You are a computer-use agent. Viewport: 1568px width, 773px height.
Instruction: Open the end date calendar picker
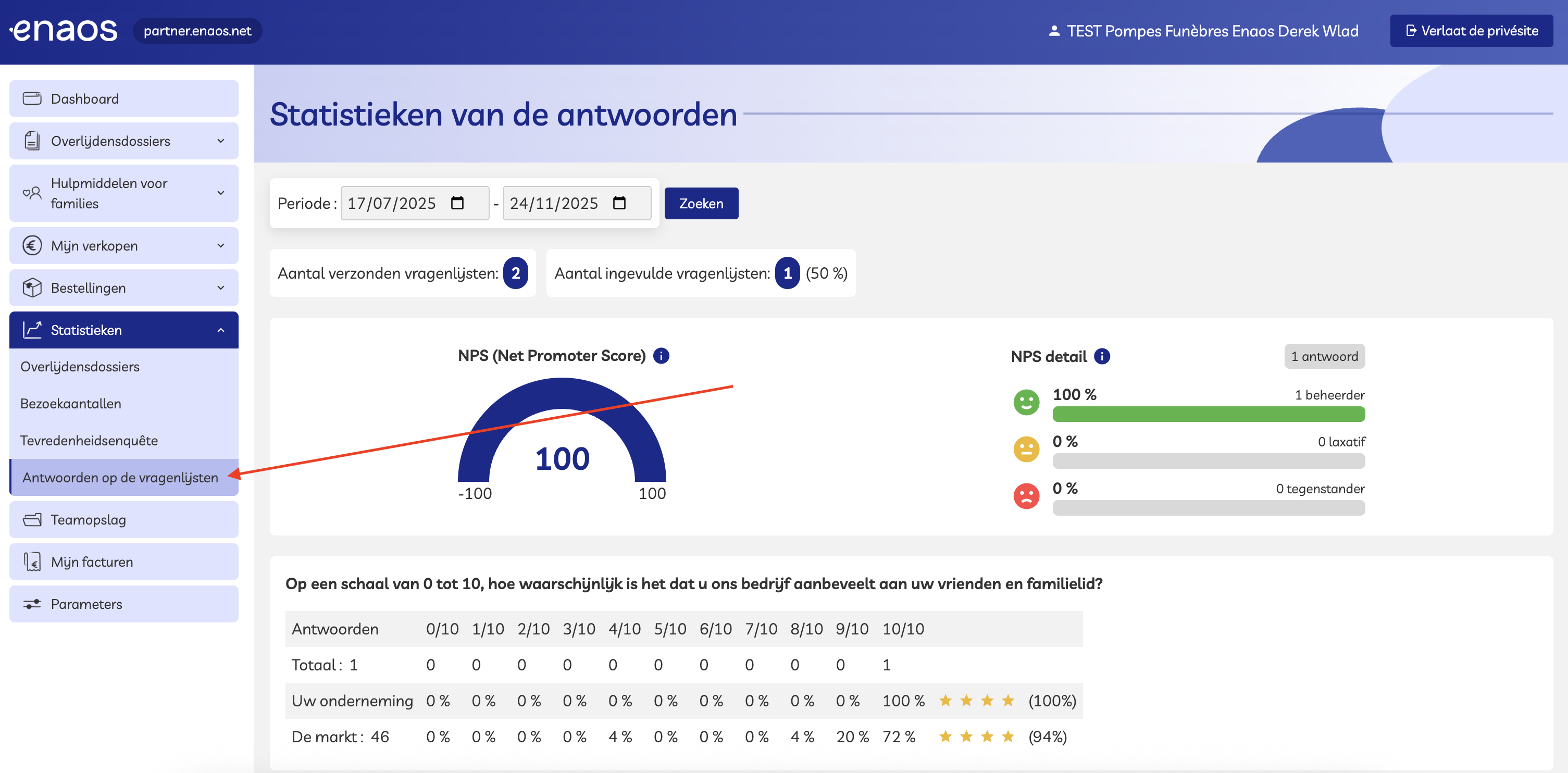point(619,203)
